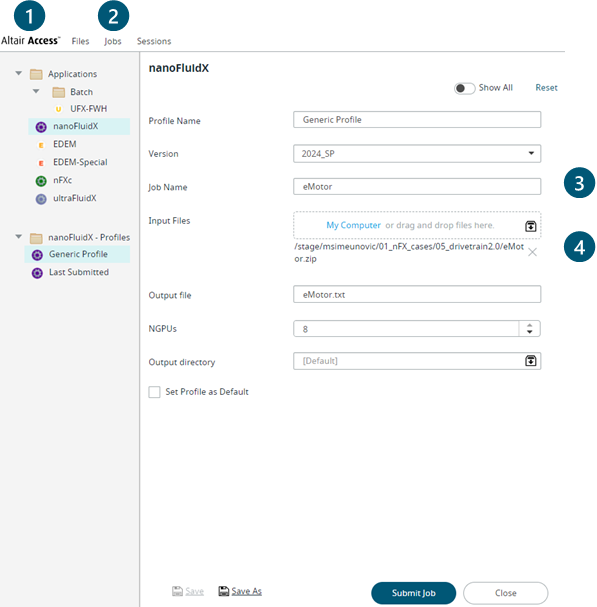Toggle the Show All switch

464,88
